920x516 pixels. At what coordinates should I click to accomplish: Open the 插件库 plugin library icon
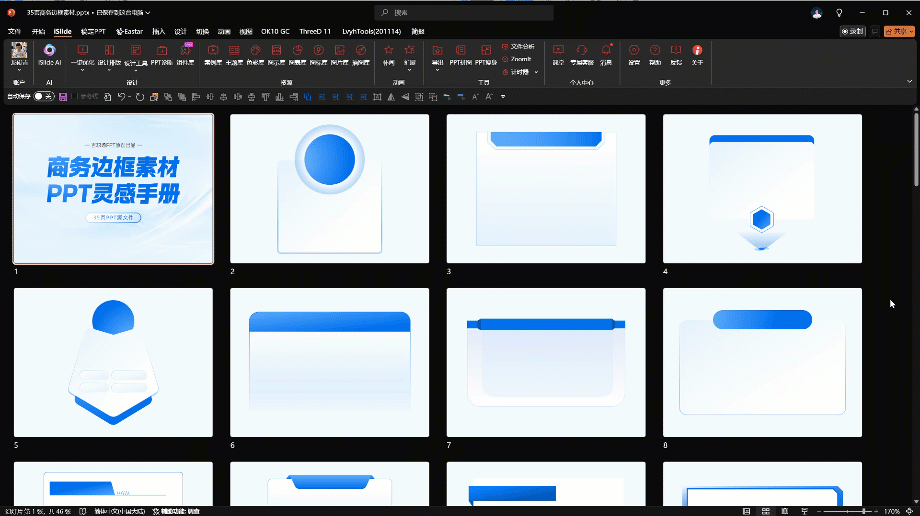[185, 55]
